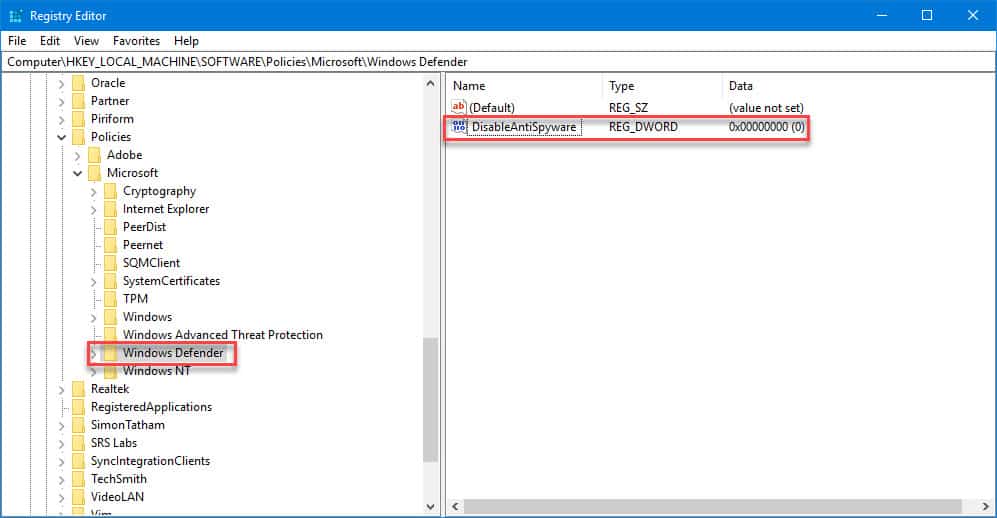Screen dimensions: 997x518
Task: Click the TPM folder icon
Action: [x=111, y=299]
